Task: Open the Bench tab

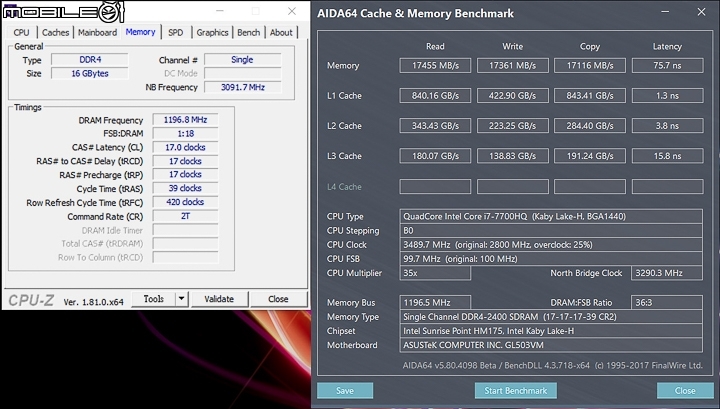Action: point(248,33)
